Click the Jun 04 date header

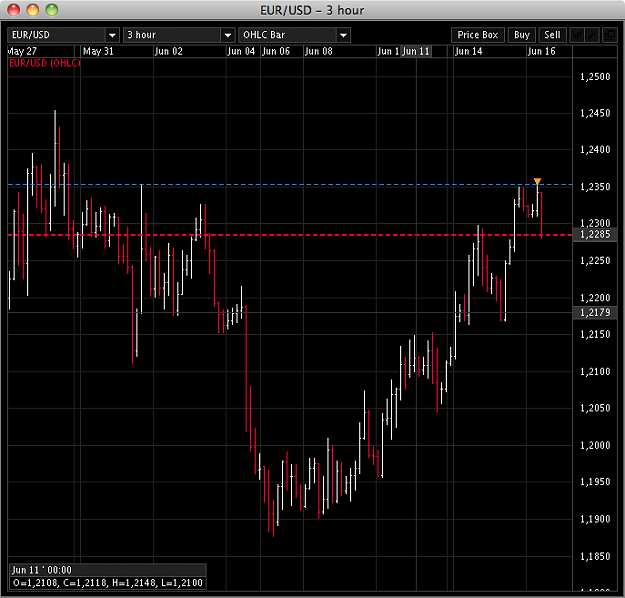[241, 51]
